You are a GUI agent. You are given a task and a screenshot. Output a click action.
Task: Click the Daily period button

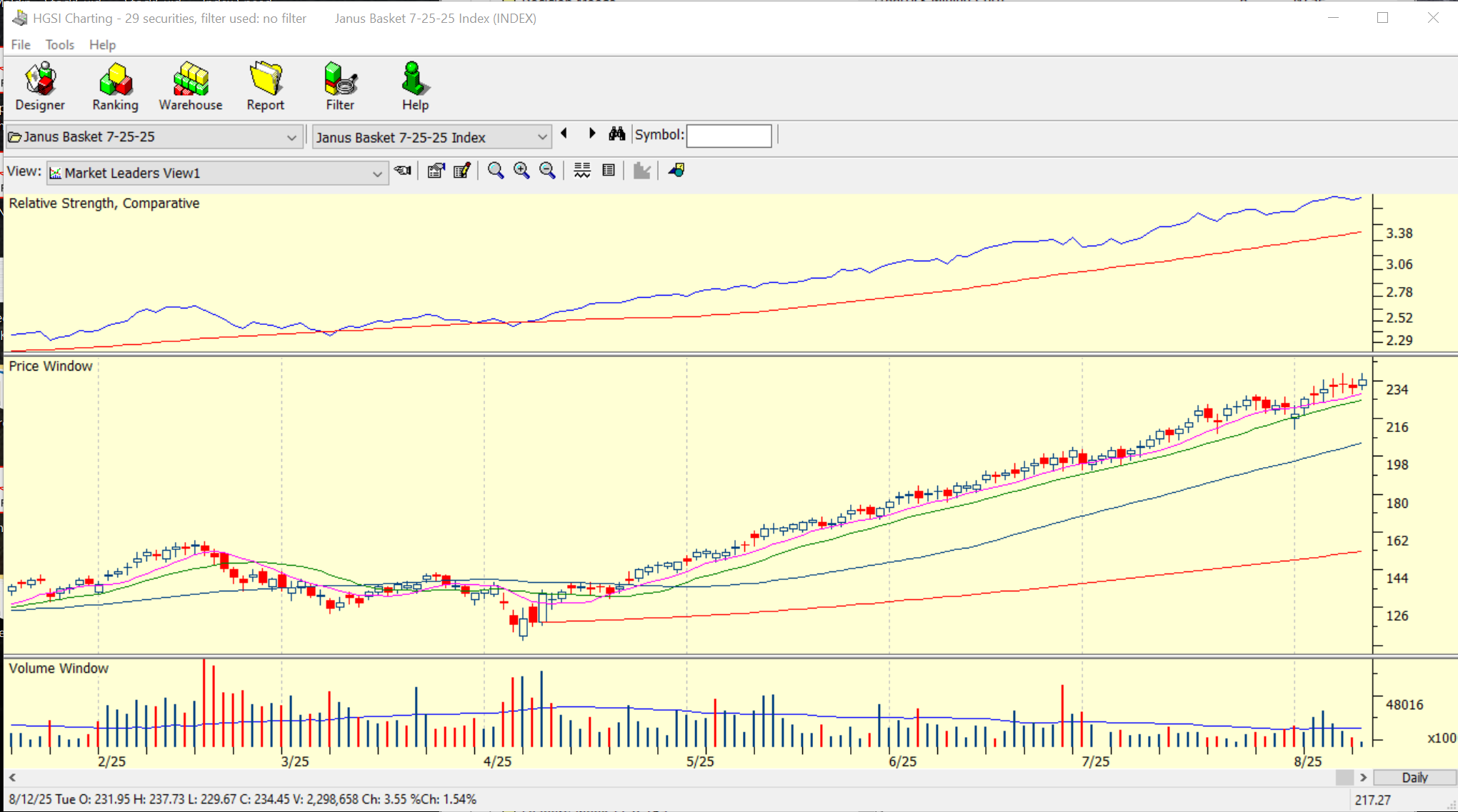click(x=1414, y=778)
